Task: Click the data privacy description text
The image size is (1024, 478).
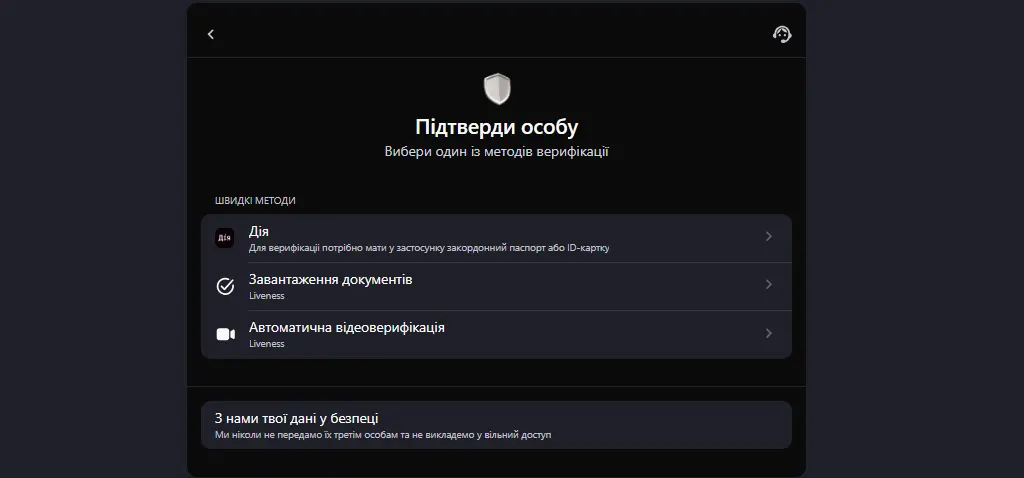Action: pyautogui.click(x=382, y=435)
